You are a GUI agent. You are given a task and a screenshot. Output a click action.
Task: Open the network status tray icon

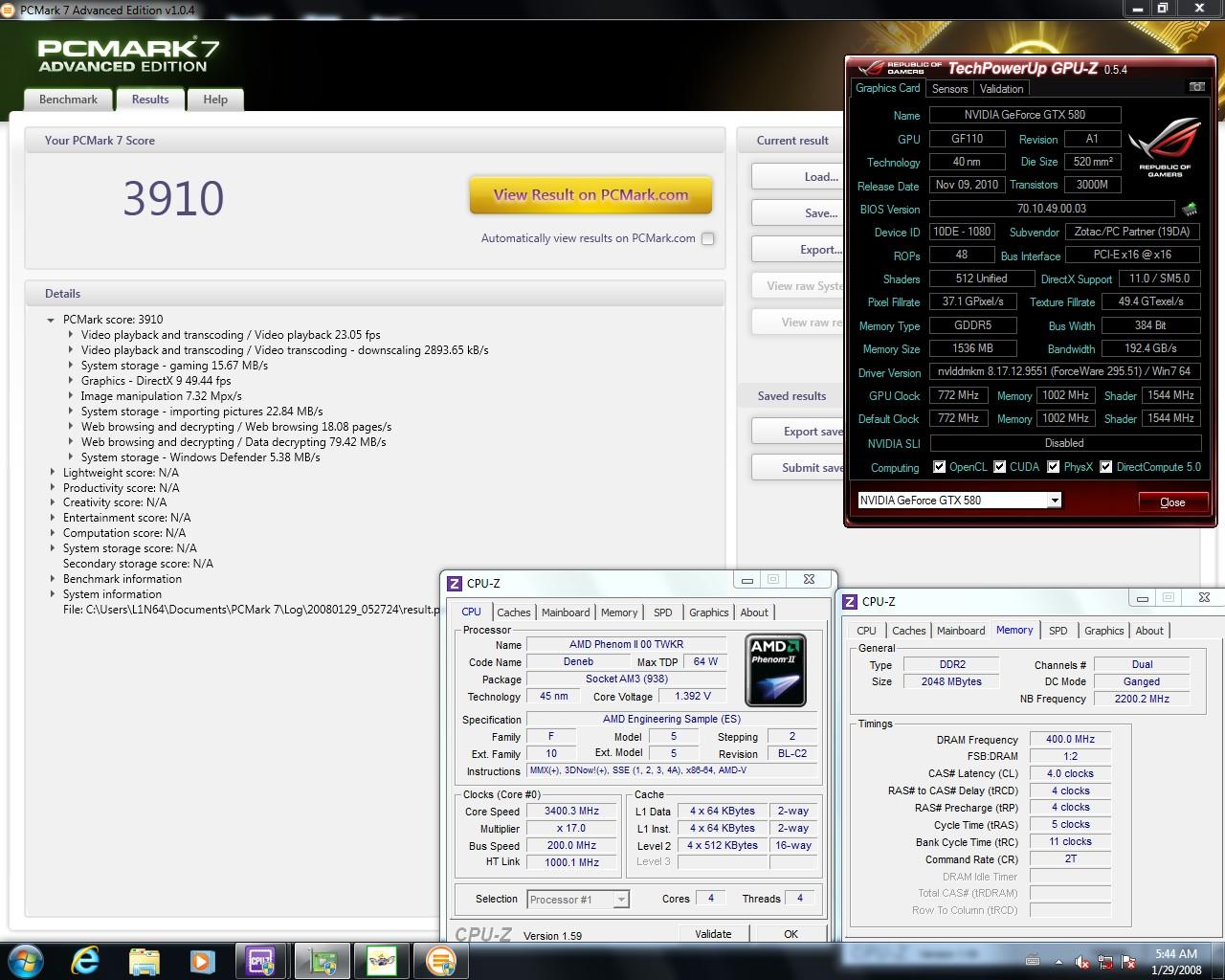(1106, 962)
